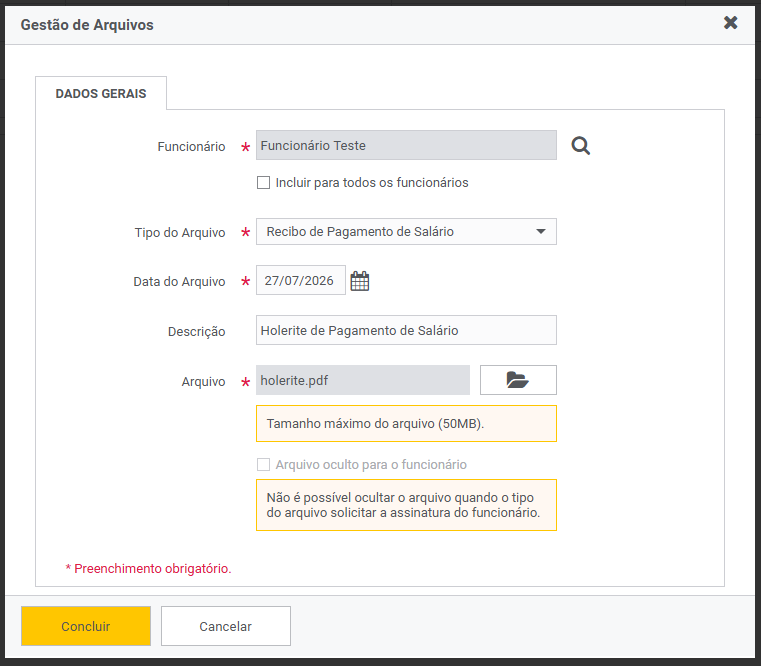761x666 pixels.
Task: Browse for file with folder icon button
Action: click(x=518, y=380)
